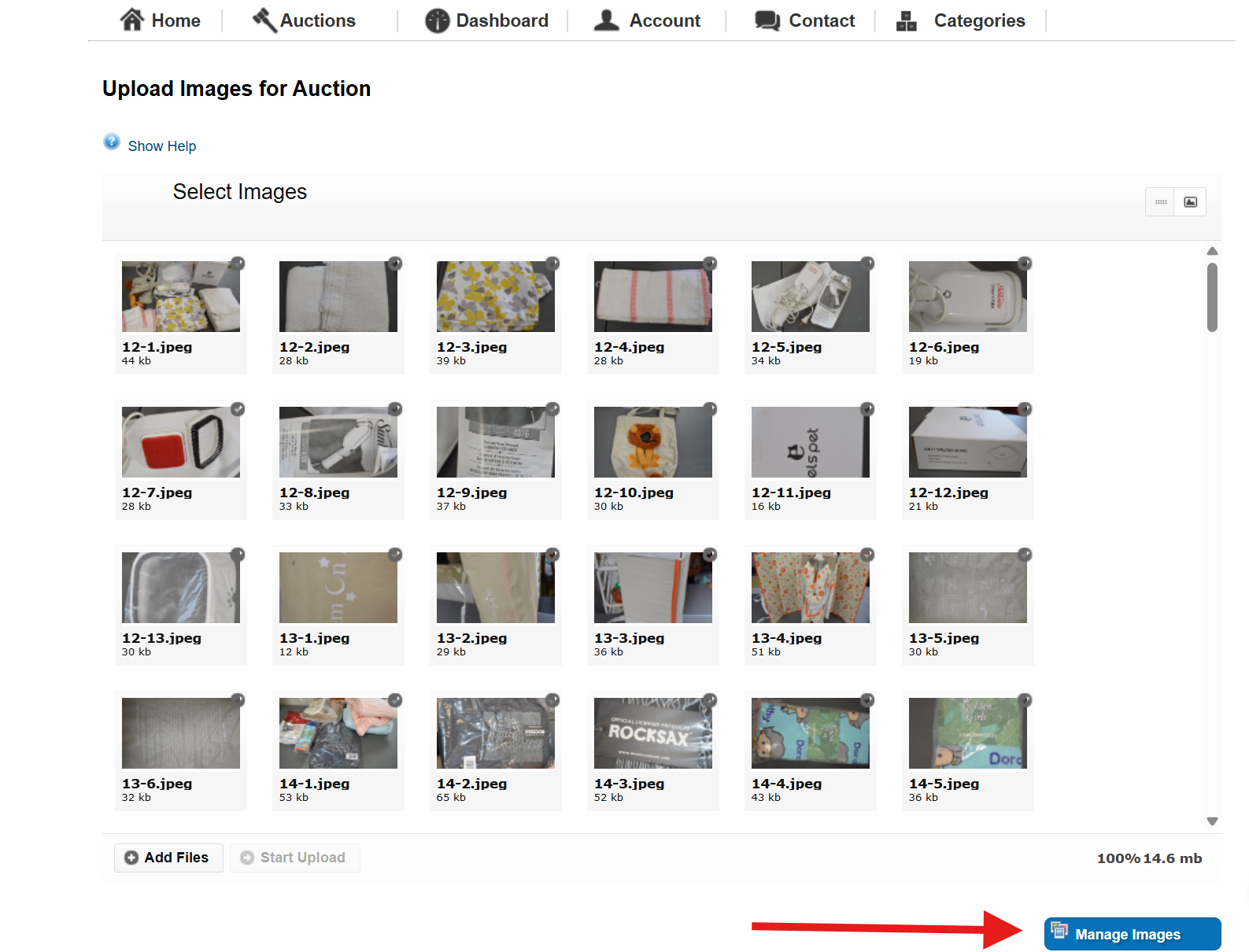Click the Start Upload button
The image size is (1249, 952).
pos(294,858)
